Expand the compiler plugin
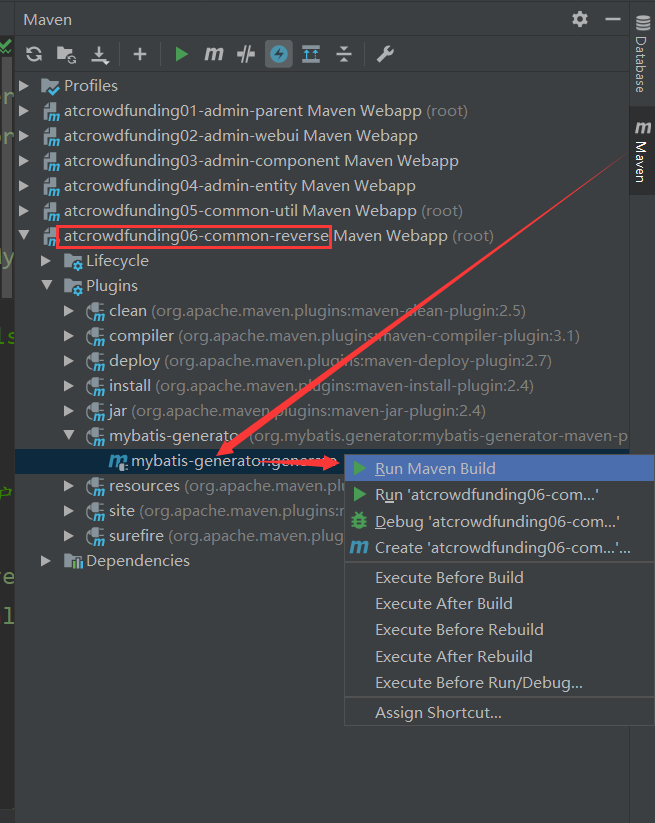 69,336
